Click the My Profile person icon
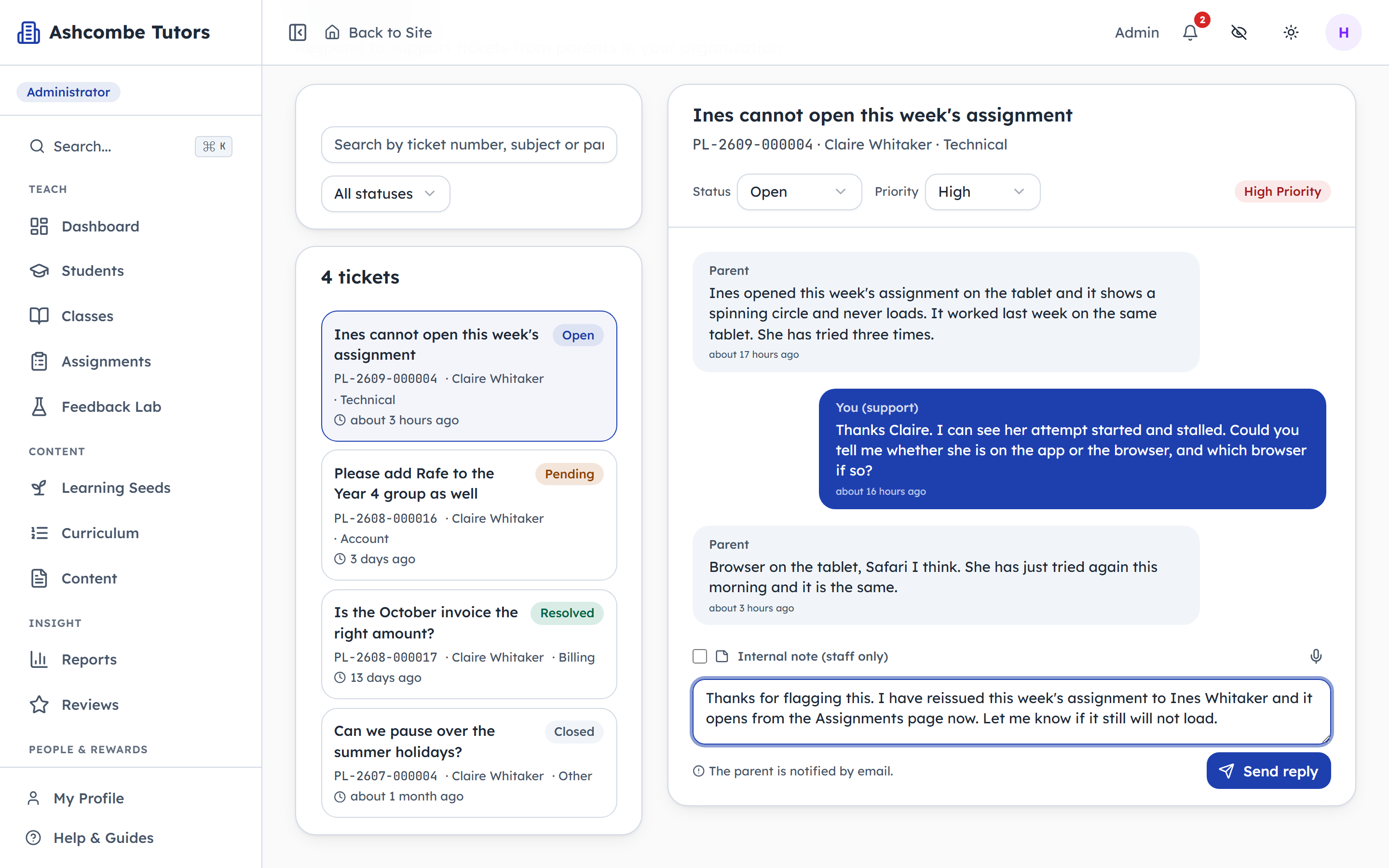 pyautogui.click(x=33, y=799)
